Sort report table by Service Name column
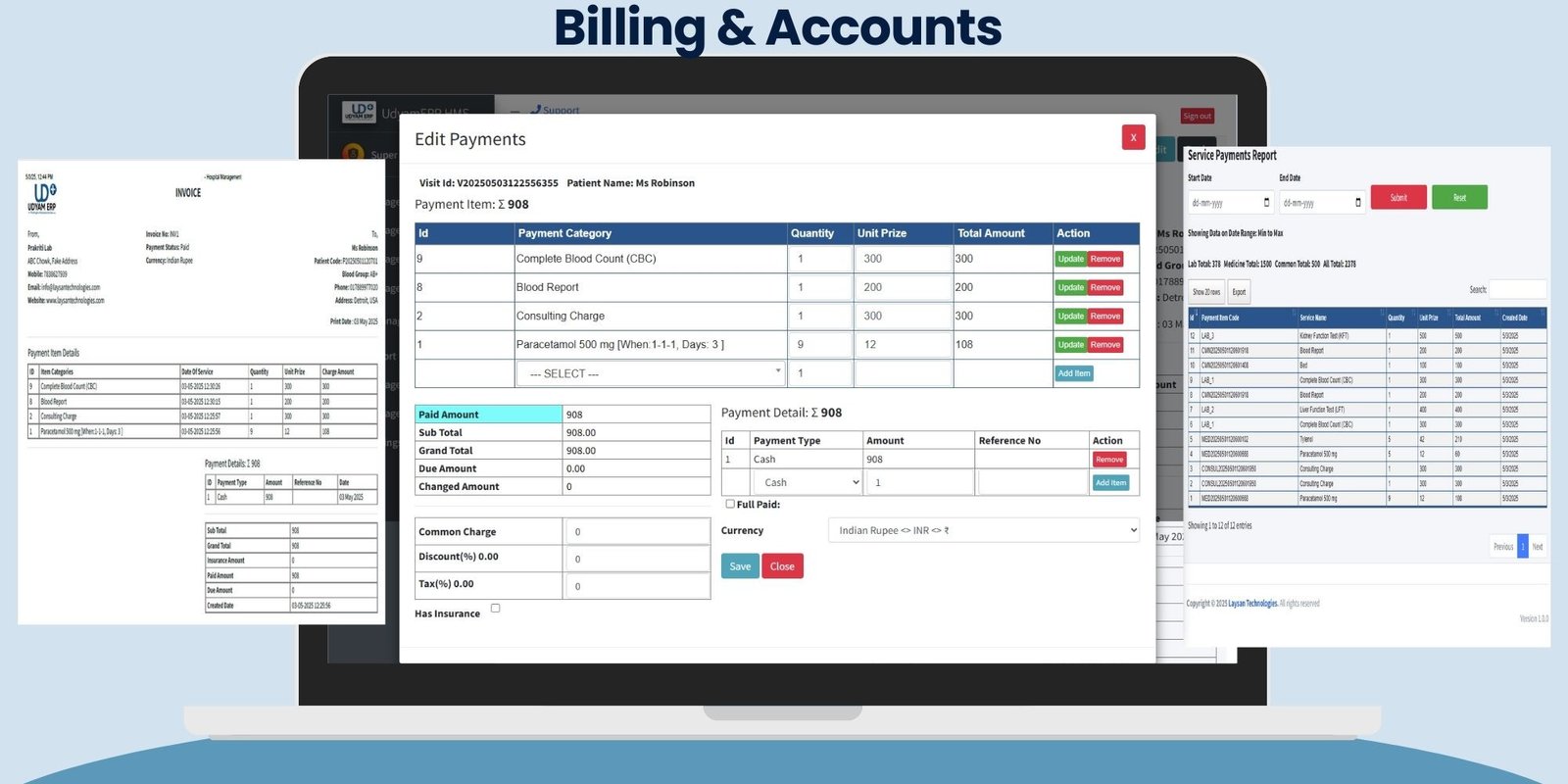1568x784 pixels. (x=1313, y=318)
